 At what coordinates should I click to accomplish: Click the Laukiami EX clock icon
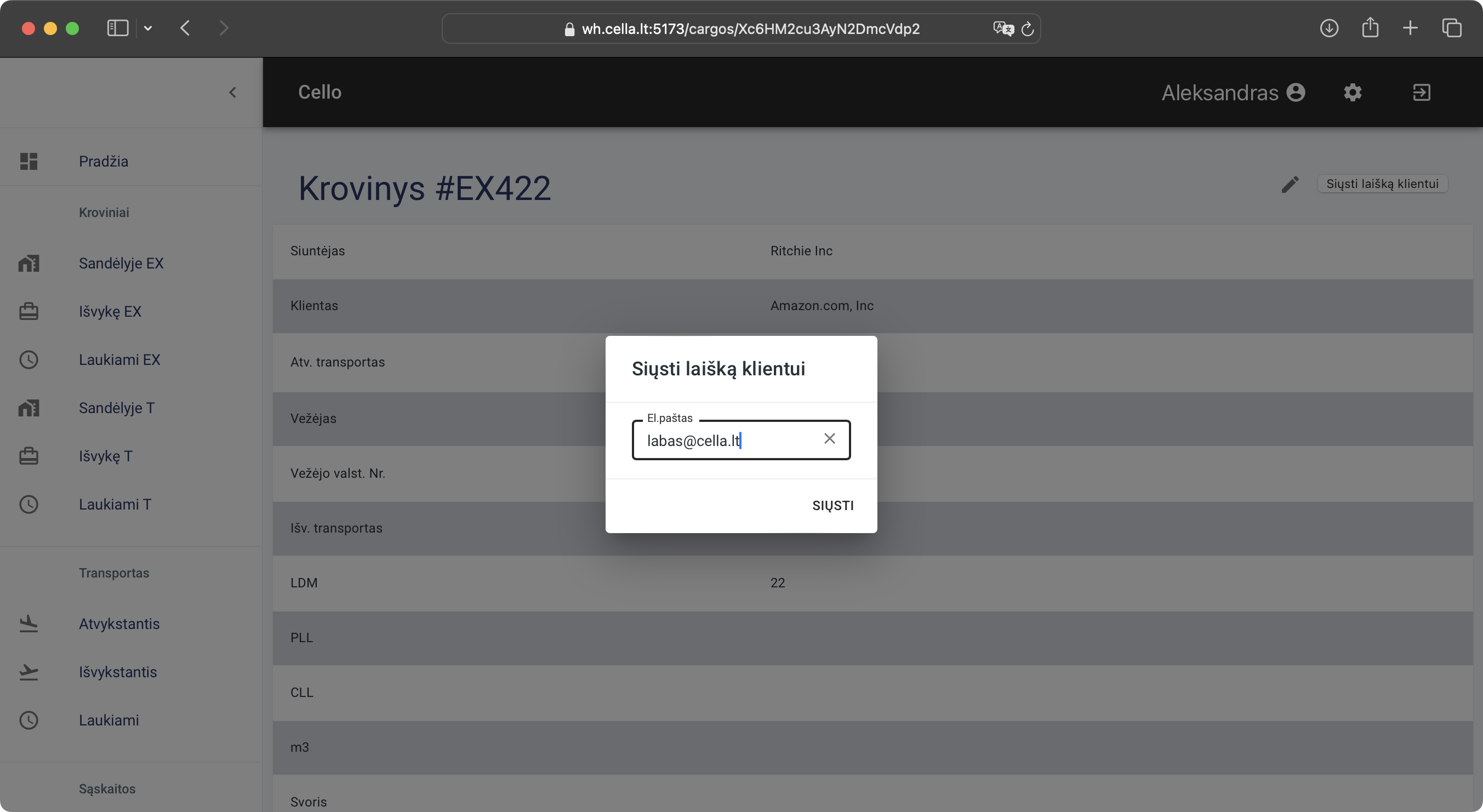tap(29, 359)
